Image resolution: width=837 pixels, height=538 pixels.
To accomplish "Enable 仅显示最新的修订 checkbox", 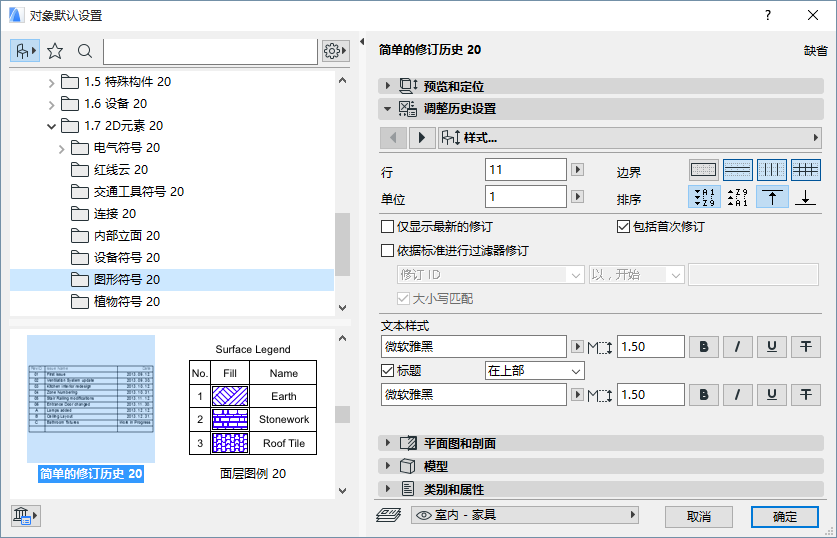I will (x=388, y=227).
